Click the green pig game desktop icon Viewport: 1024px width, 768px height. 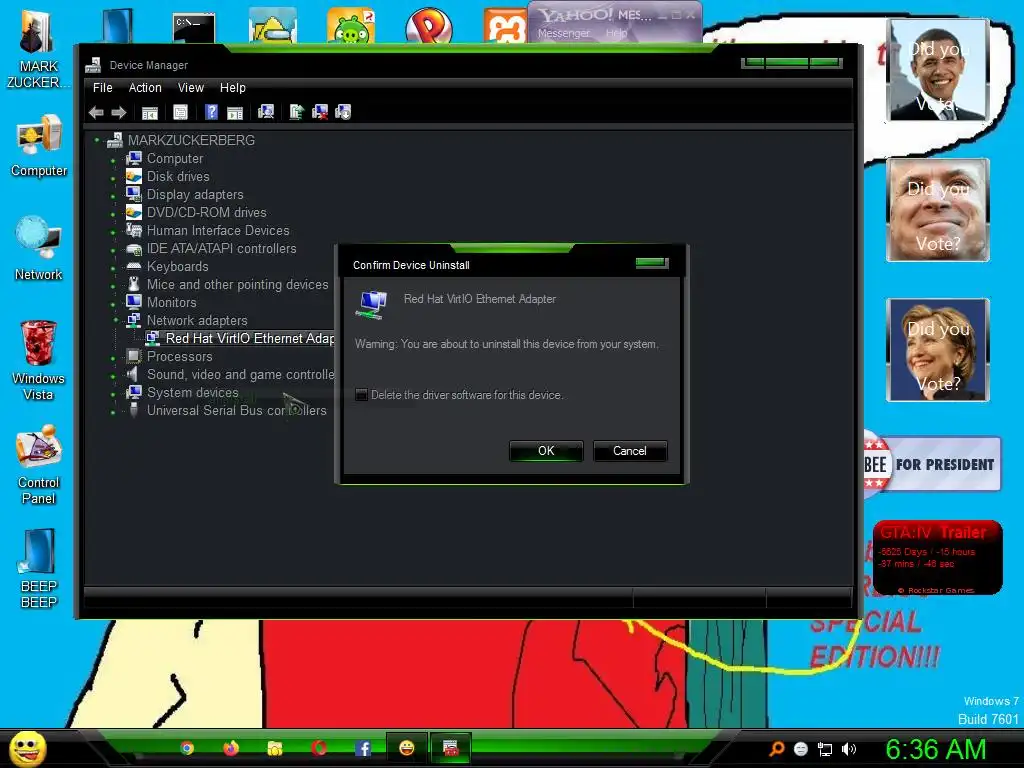click(x=351, y=26)
